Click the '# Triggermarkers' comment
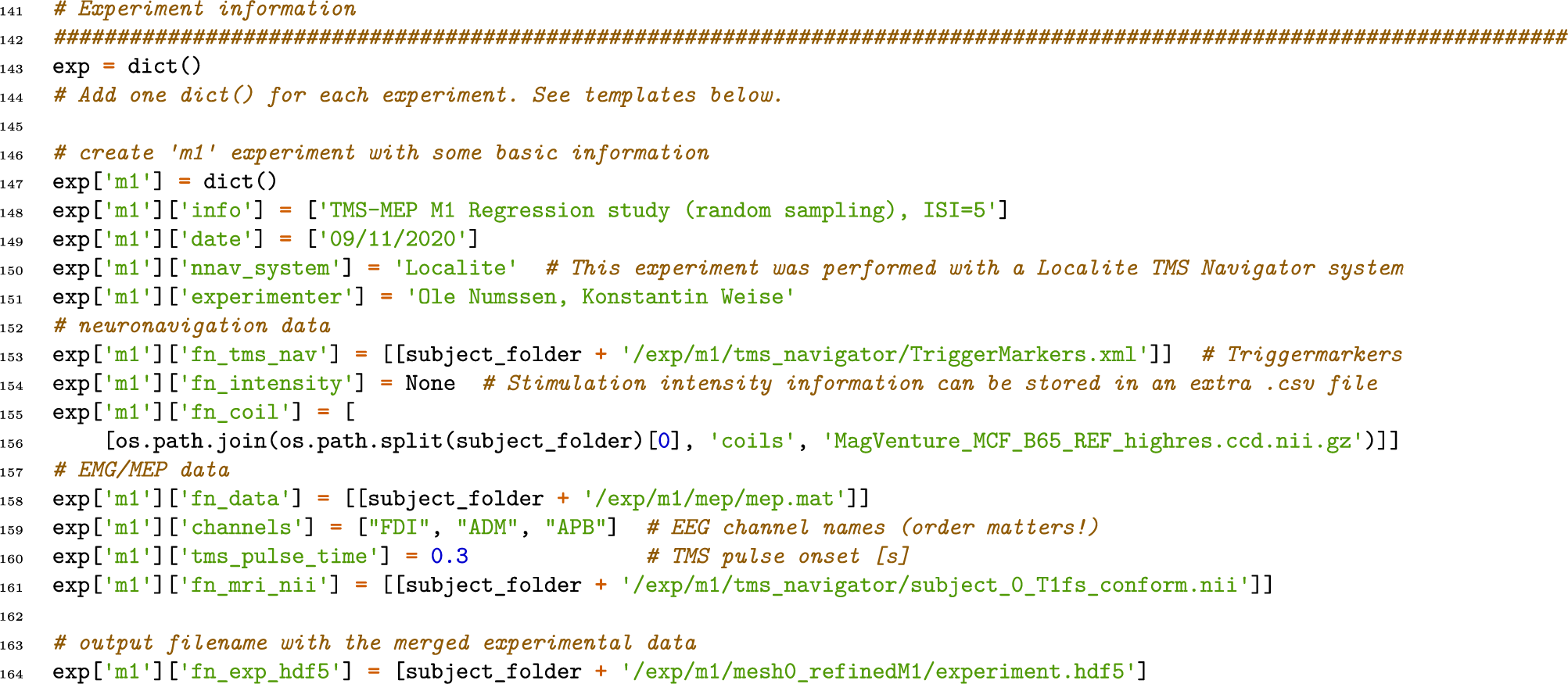The image size is (1568, 684). coord(1302,356)
